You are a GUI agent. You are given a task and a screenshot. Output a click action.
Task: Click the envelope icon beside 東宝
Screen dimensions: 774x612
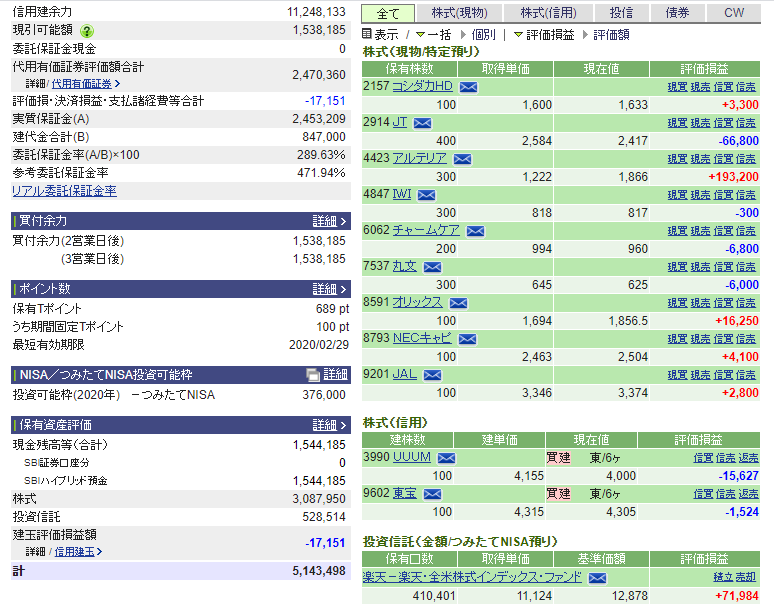(x=432, y=494)
